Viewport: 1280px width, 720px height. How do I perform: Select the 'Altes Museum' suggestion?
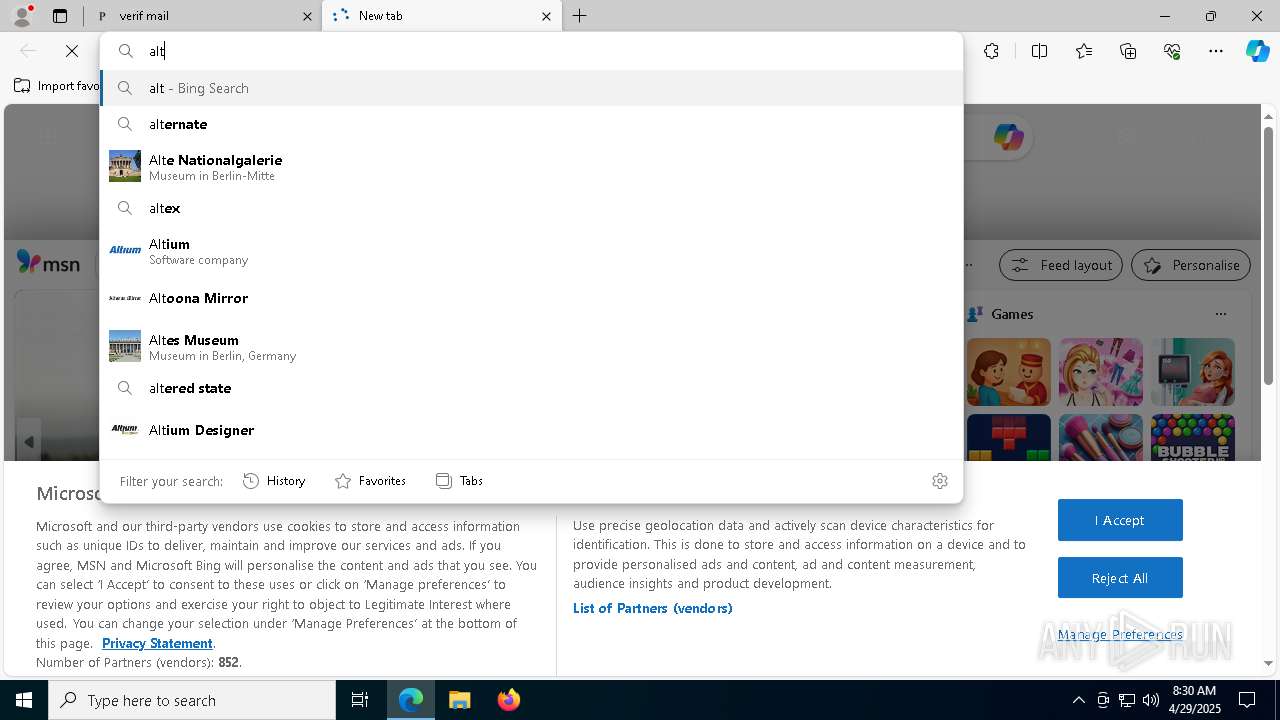click(x=532, y=347)
